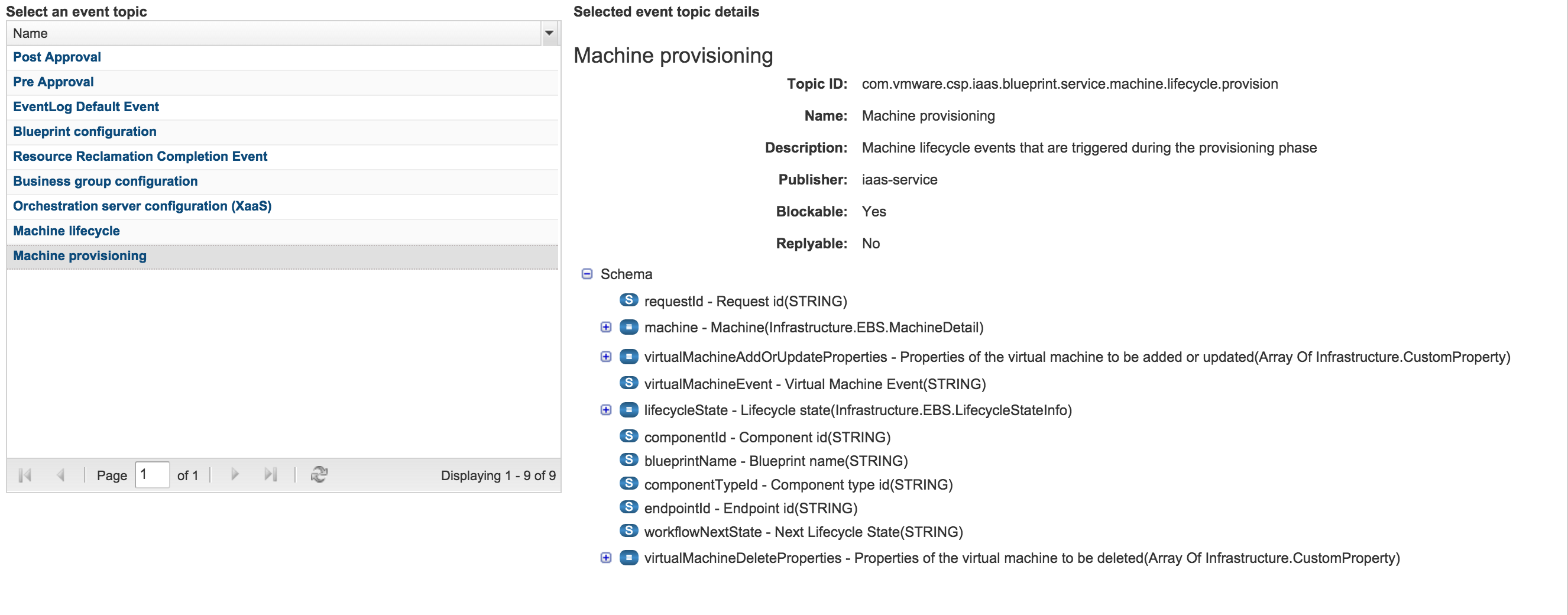Select the Pre Approval event topic
The height and width of the screenshot is (615, 1568).
click(54, 82)
